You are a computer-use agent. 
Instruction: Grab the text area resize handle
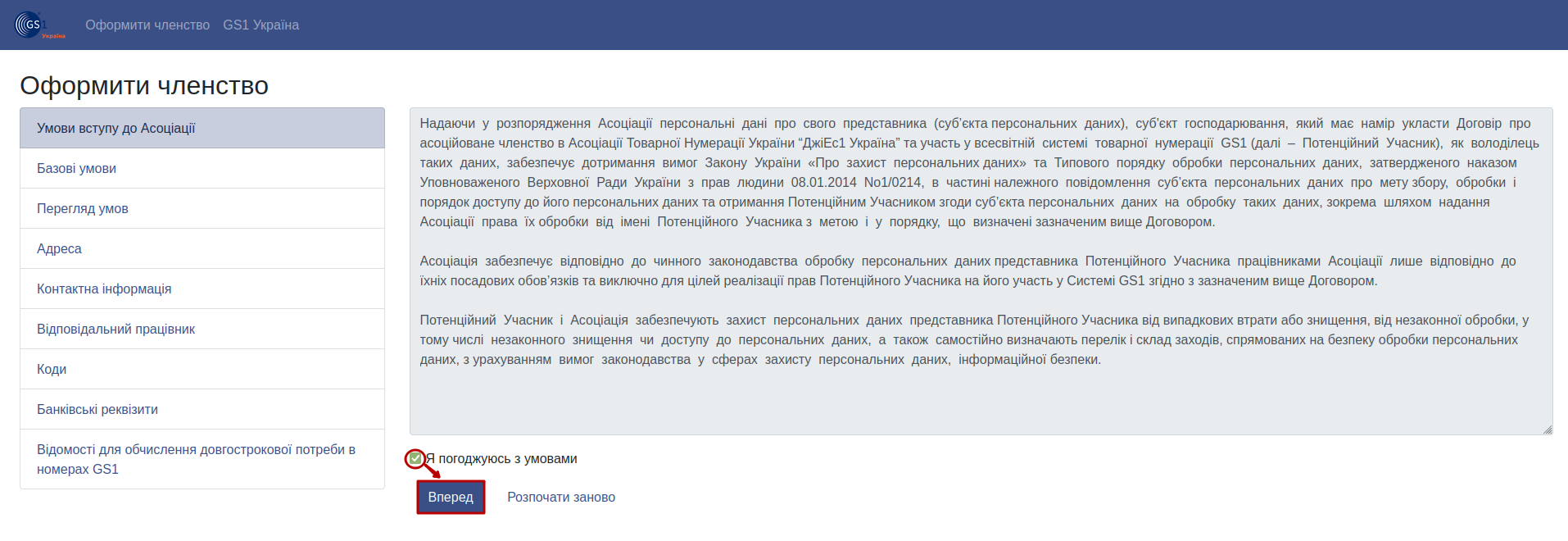pyautogui.click(x=1547, y=429)
